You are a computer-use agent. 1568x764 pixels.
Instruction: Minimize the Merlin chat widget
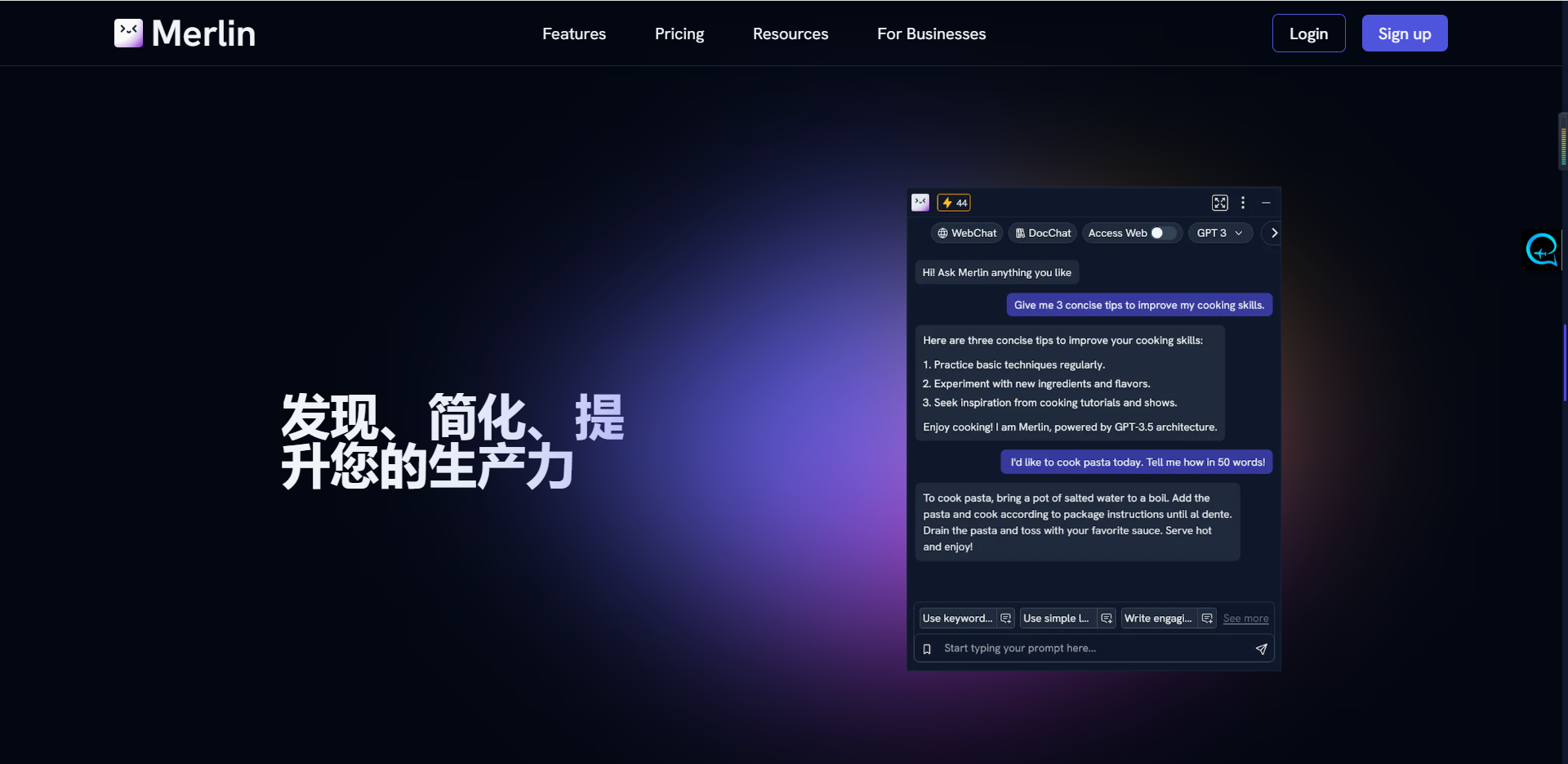pos(1267,203)
